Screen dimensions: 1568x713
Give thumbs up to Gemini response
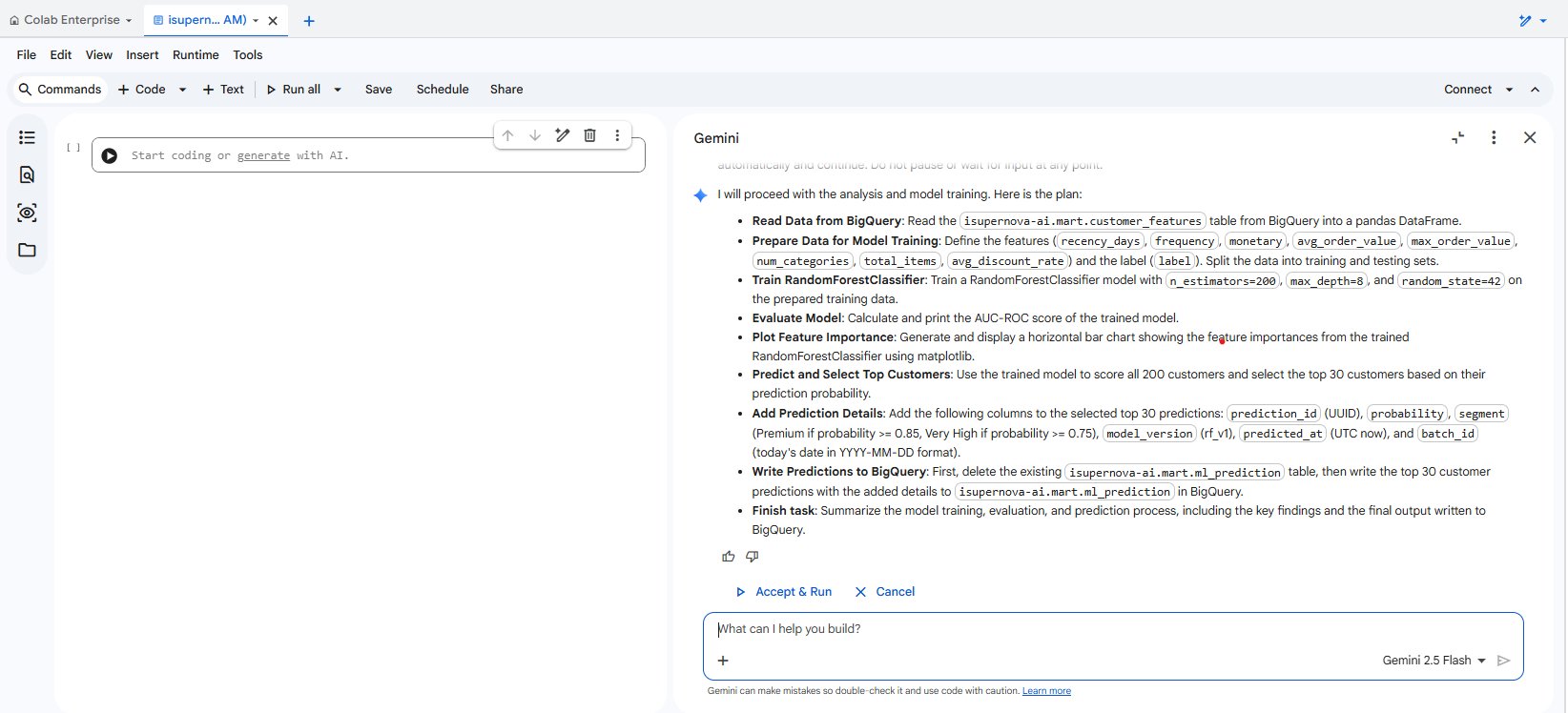click(x=729, y=557)
